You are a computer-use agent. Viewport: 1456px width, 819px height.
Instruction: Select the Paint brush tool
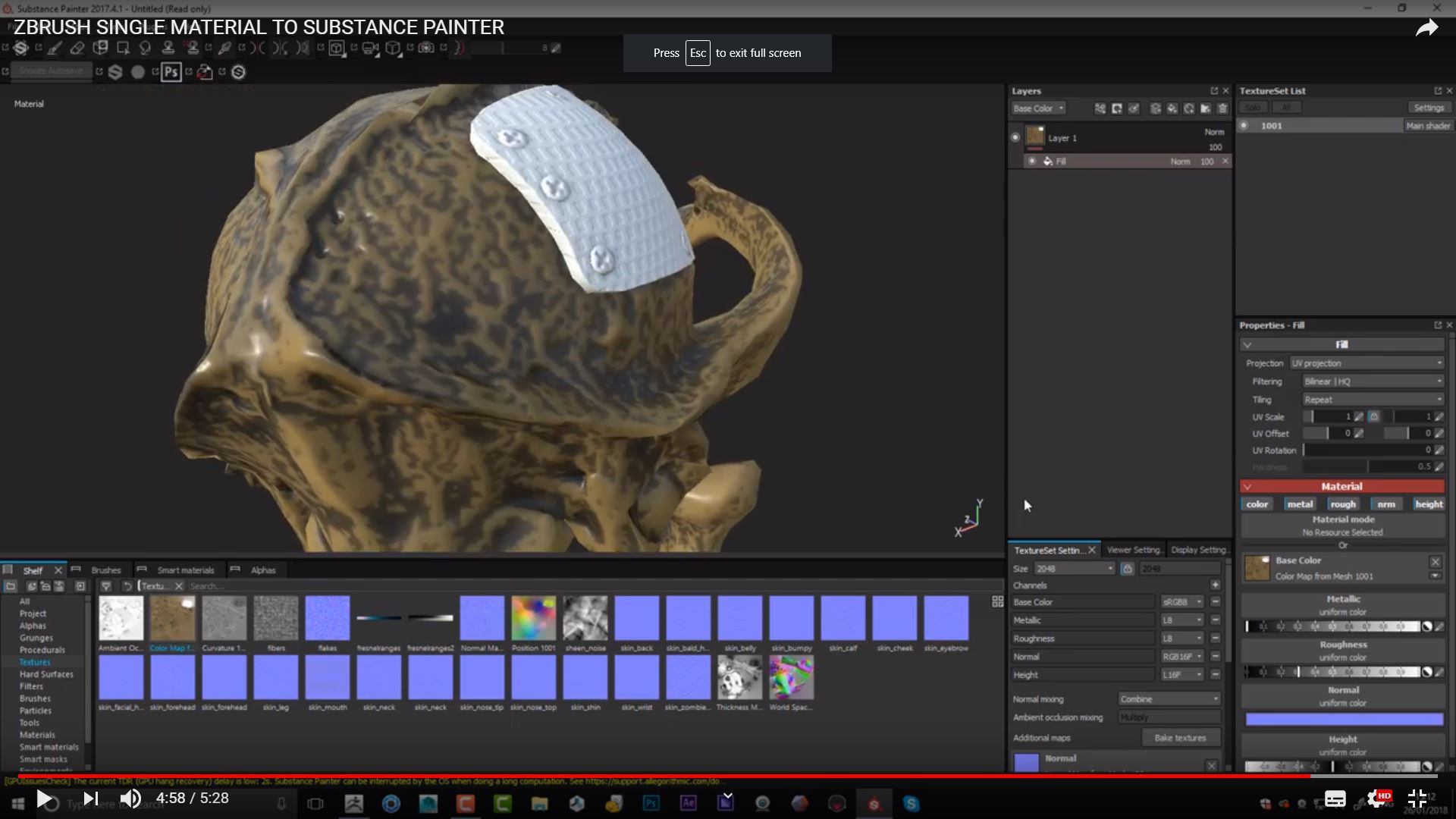pos(55,48)
